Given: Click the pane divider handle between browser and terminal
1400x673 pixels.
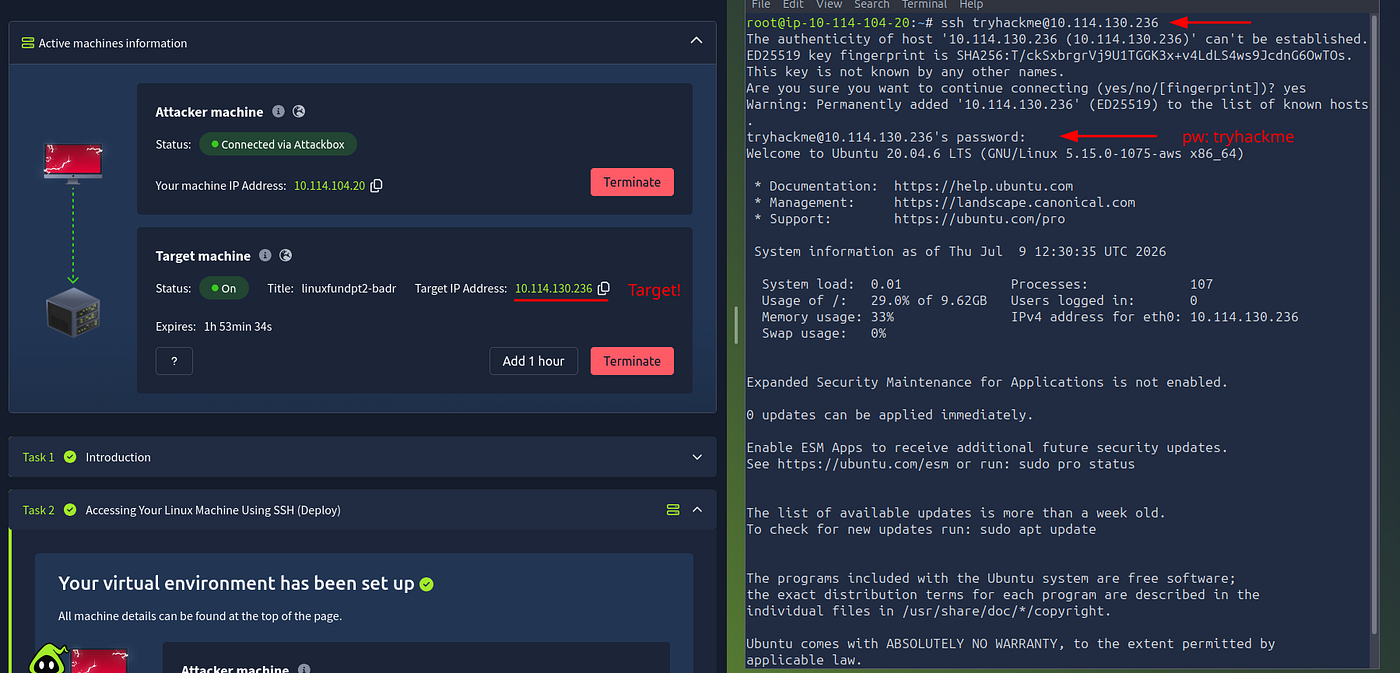Looking at the screenshot, I should click(x=735, y=326).
